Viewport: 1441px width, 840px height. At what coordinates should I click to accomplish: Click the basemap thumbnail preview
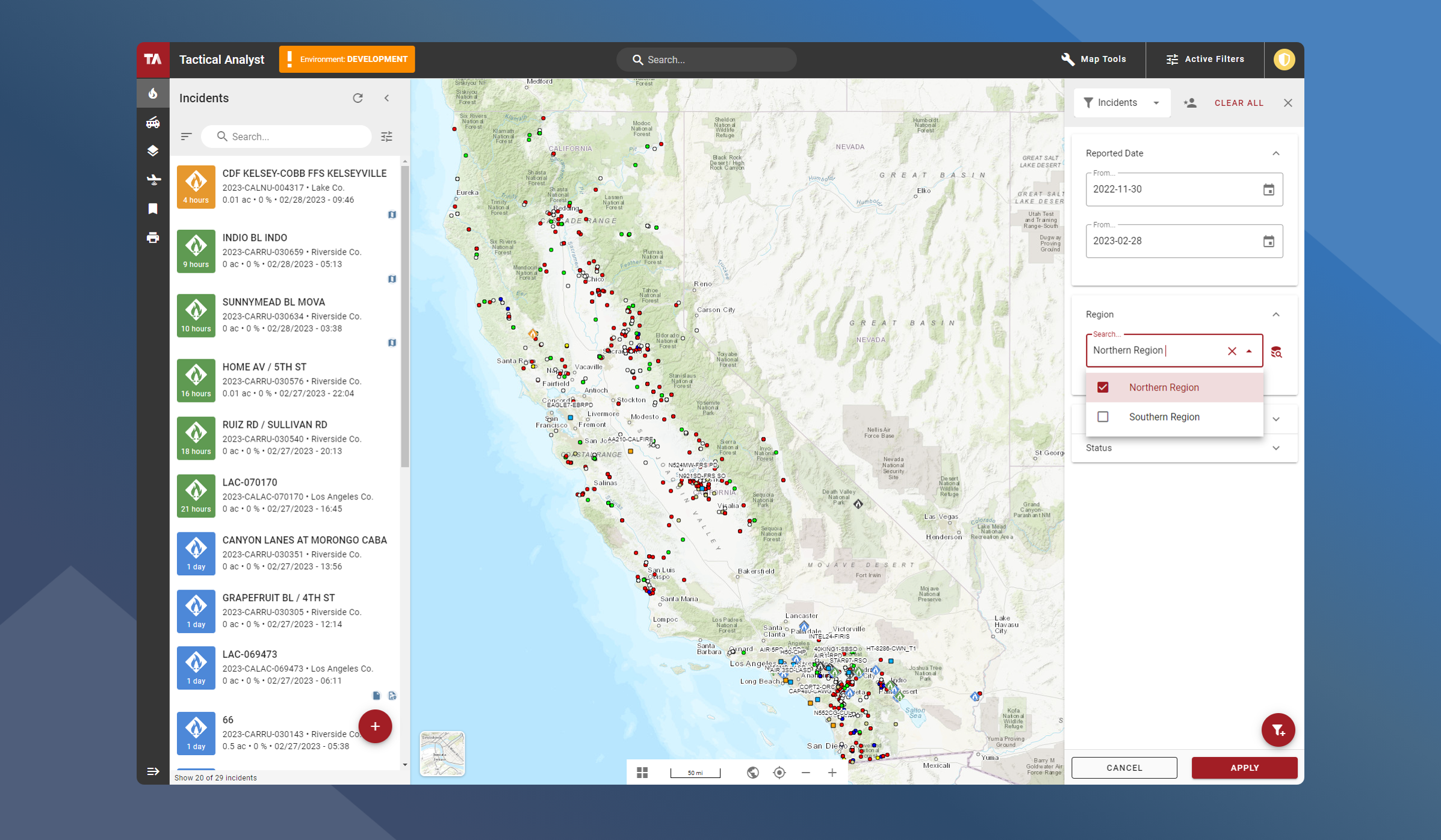[442, 753]
